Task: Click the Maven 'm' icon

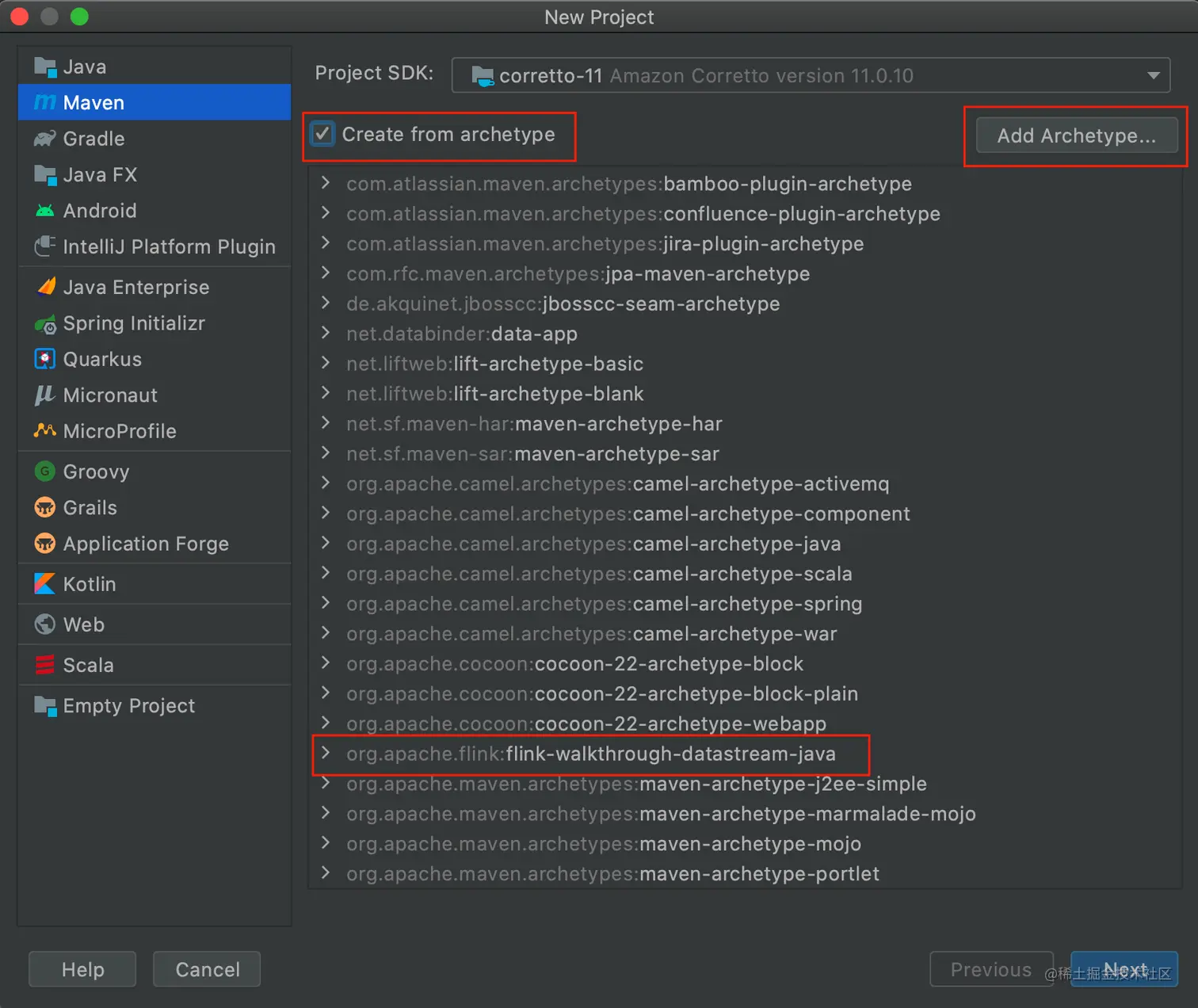Action: tap(45, 103)
